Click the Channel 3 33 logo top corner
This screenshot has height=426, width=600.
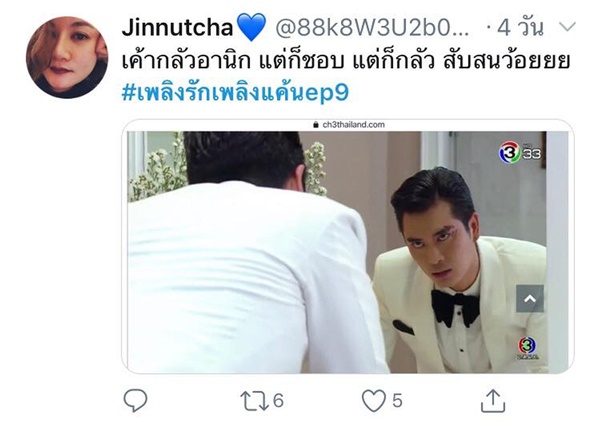[x=520, y=152]
